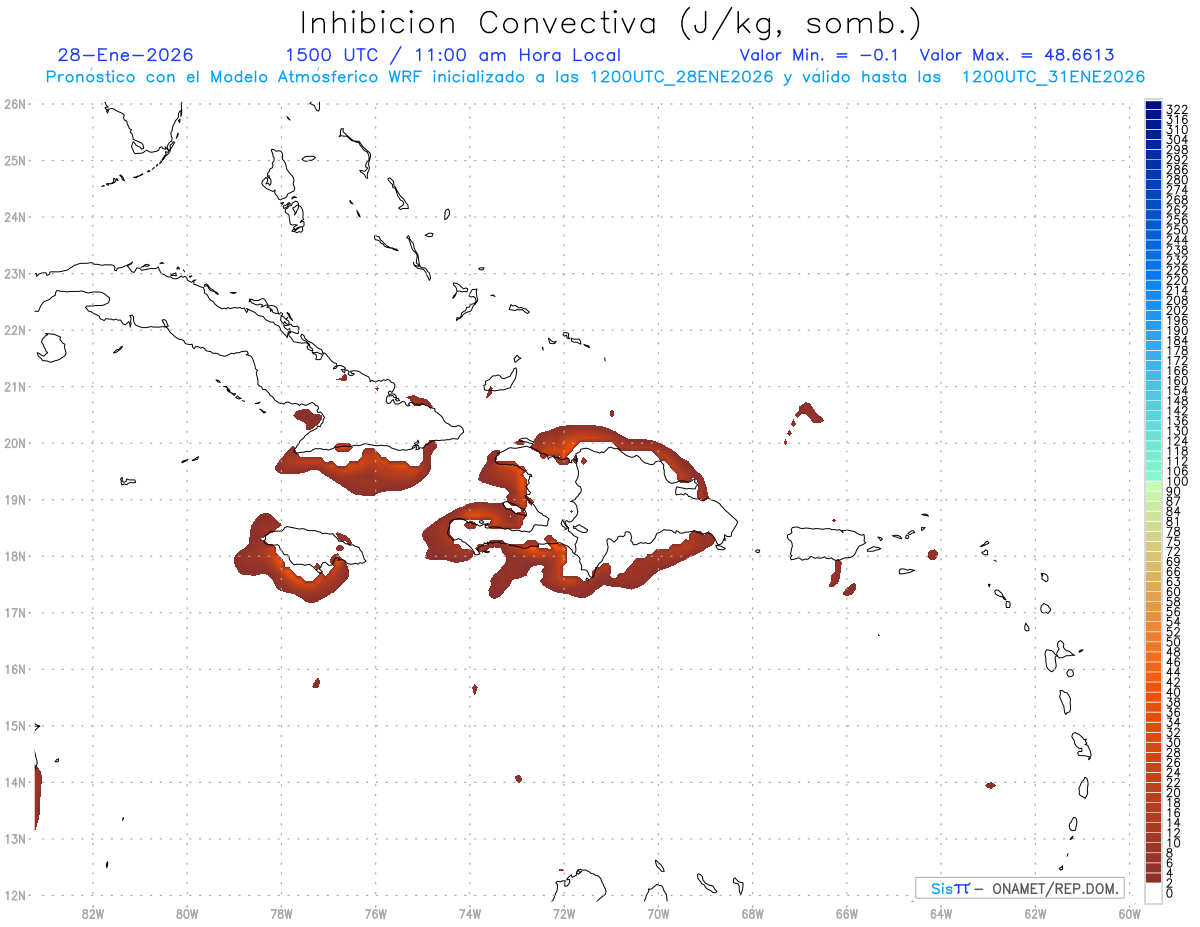Screen dimensions: 1200x927
Task: Click Puerto Rico on the map
Action: (x=829, y=542)
